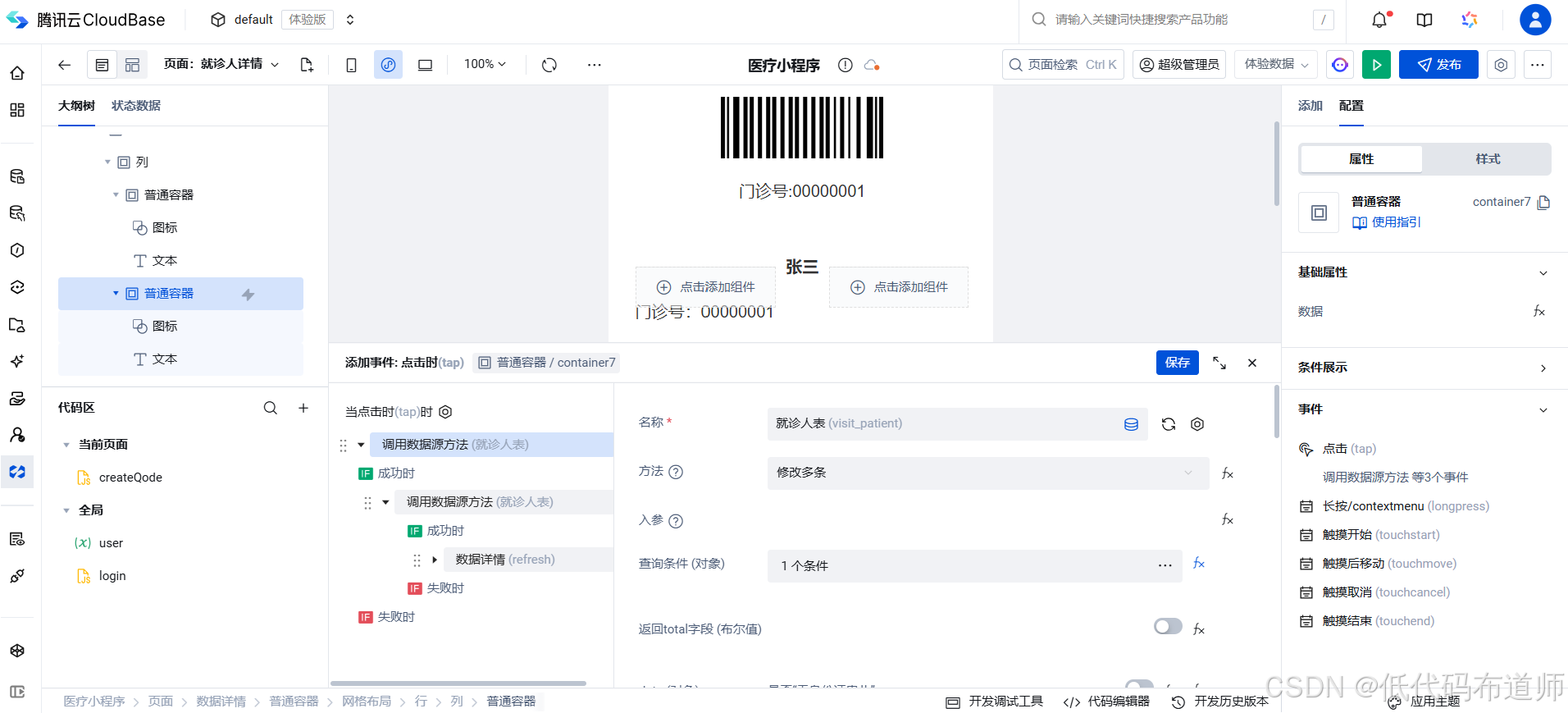Collapse 当前页面 section in code area
This screenshot has width=1568, height=713.
66,445
